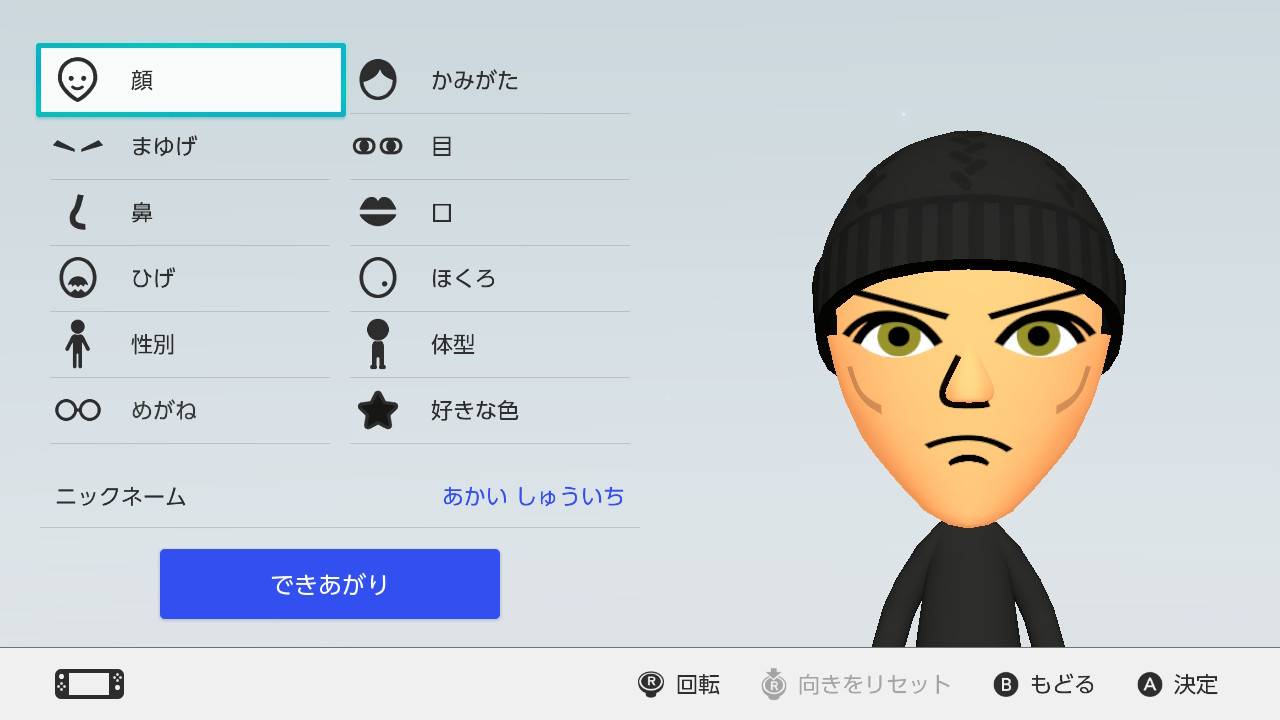The height and width of the screenshot is (720, 1280).
Task: Click the 向きをリセット reset orientation control
Action: 856,684
